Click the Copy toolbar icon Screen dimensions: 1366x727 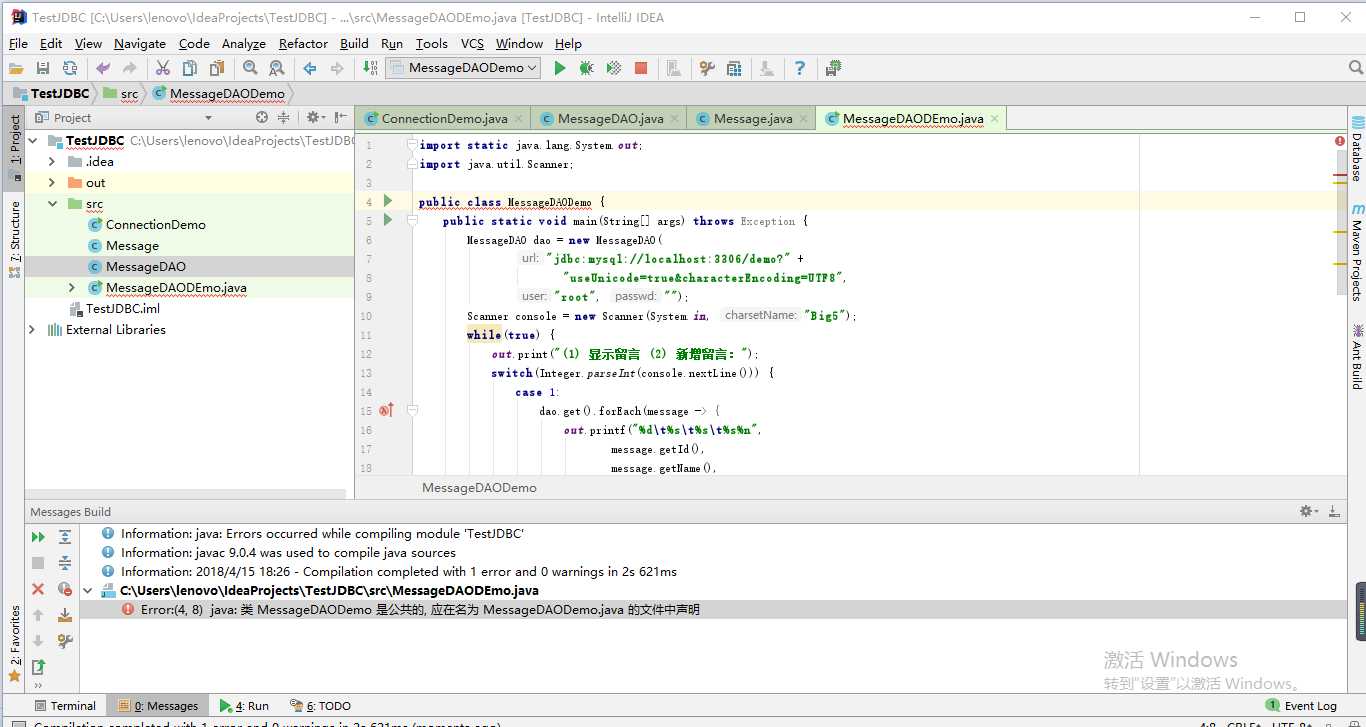[x=190, y=68]
